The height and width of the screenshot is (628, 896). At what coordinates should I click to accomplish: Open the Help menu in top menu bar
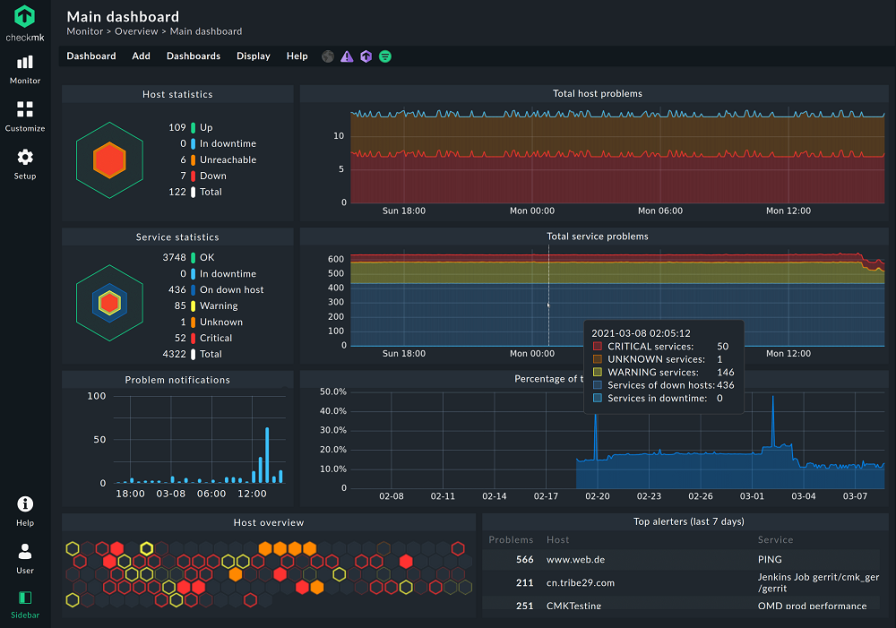tap(297, 57)
